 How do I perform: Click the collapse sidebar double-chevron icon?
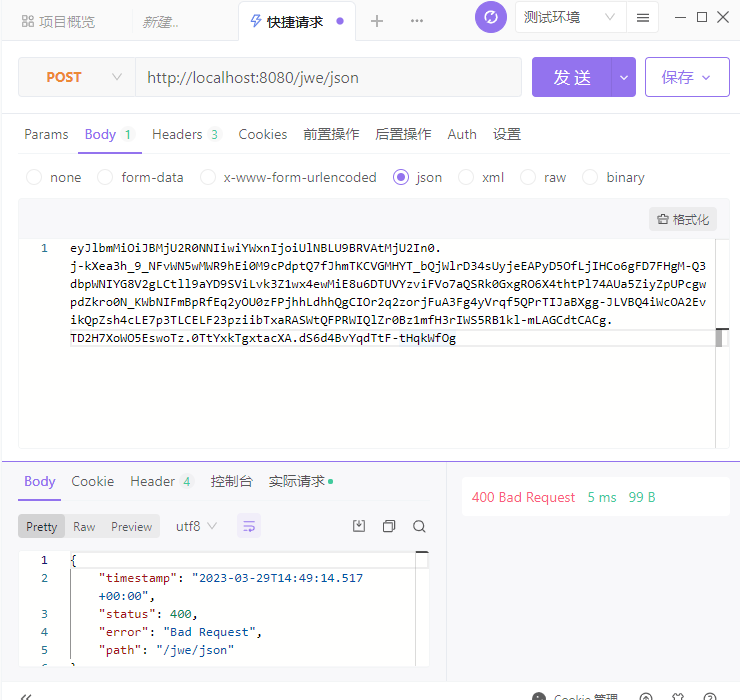pos(26,696)
